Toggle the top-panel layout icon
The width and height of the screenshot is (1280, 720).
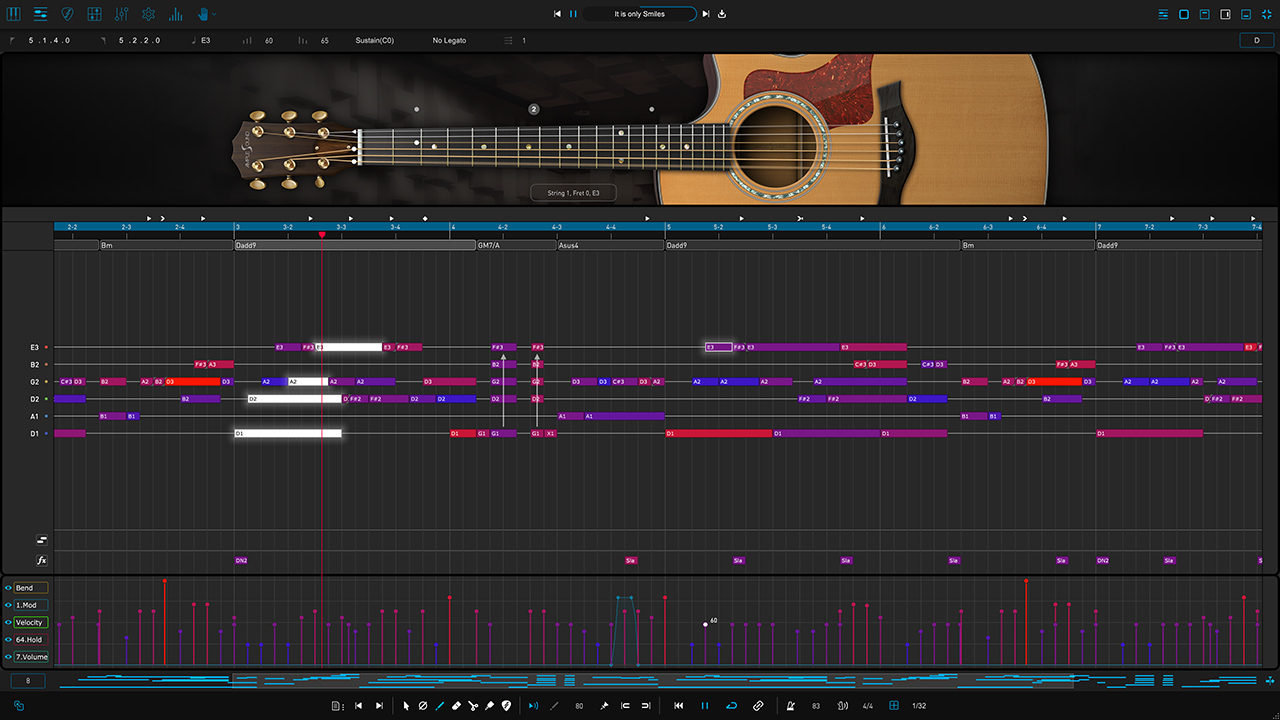tap(1204, 14)
